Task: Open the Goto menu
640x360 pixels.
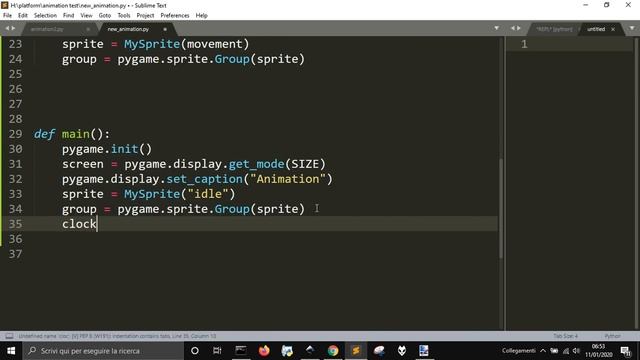Action: (x=105, y=16)
